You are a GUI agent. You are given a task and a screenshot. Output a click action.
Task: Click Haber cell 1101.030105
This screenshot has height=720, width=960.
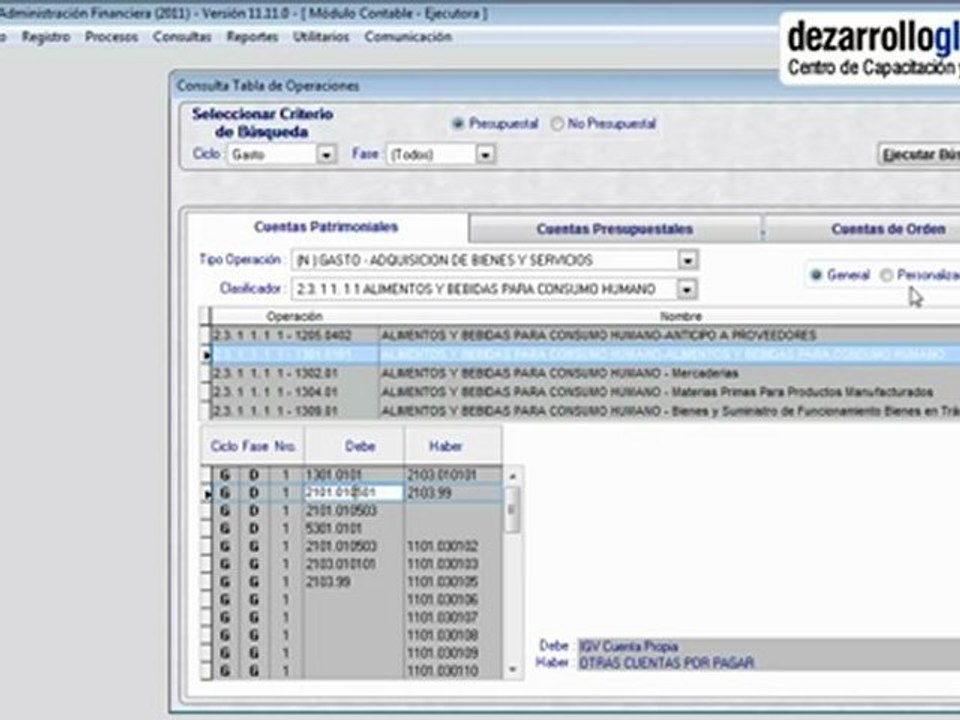click(453, 582)
